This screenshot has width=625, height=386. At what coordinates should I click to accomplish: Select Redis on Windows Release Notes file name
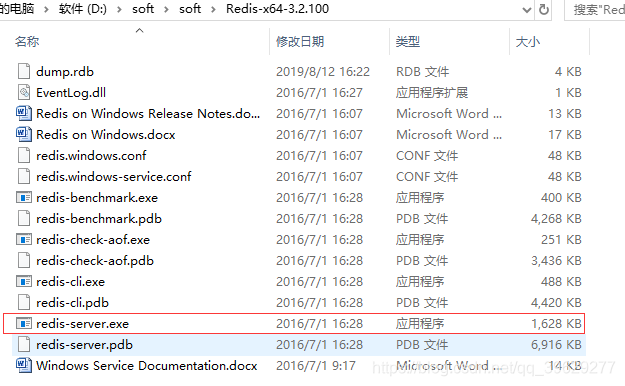point(148,114)
